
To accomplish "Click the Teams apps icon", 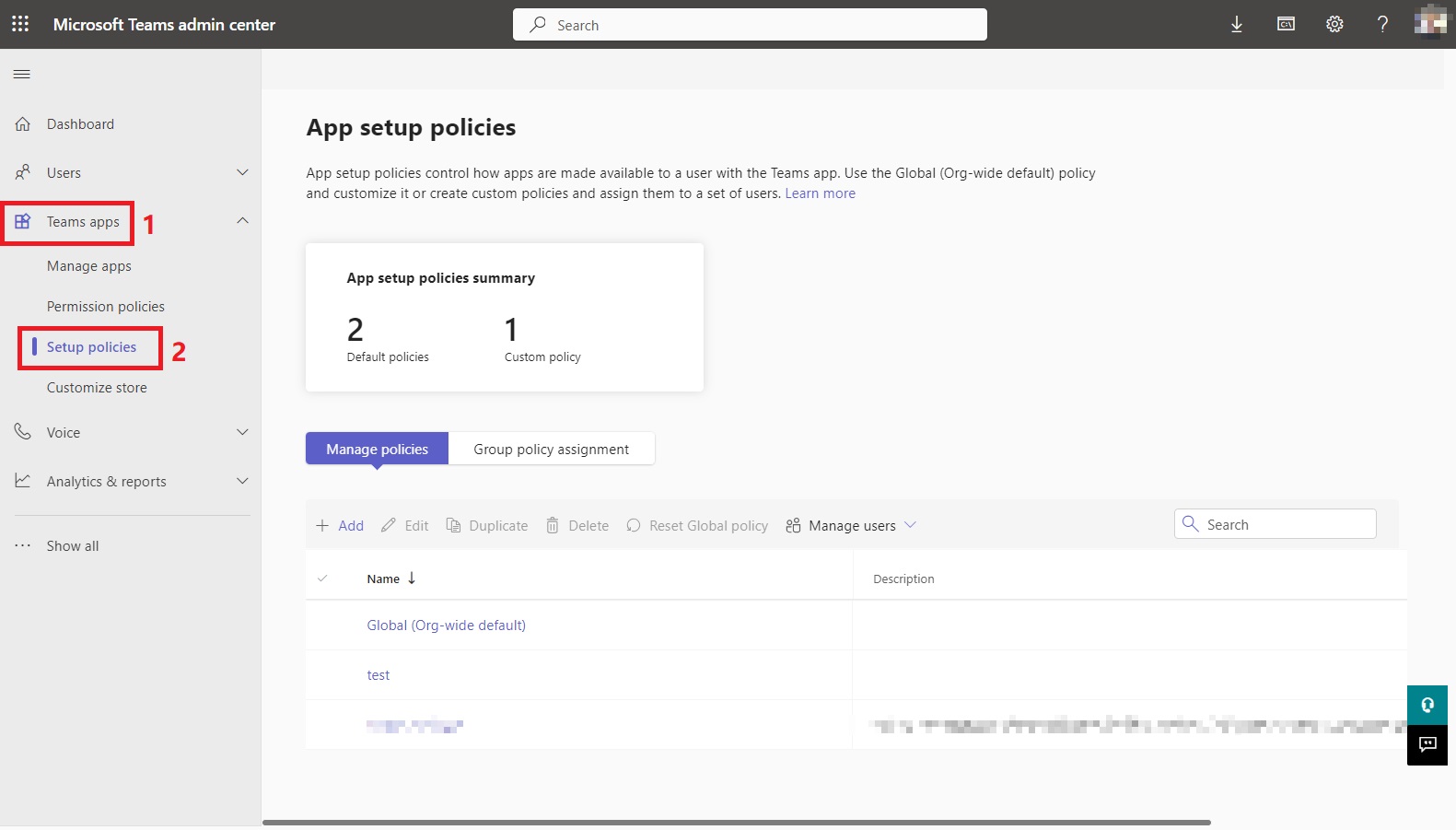I will (x=23, y=221).
